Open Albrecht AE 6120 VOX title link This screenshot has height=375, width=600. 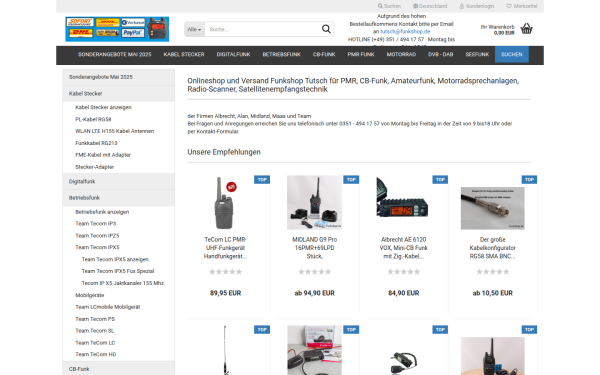tap(404, 248)
